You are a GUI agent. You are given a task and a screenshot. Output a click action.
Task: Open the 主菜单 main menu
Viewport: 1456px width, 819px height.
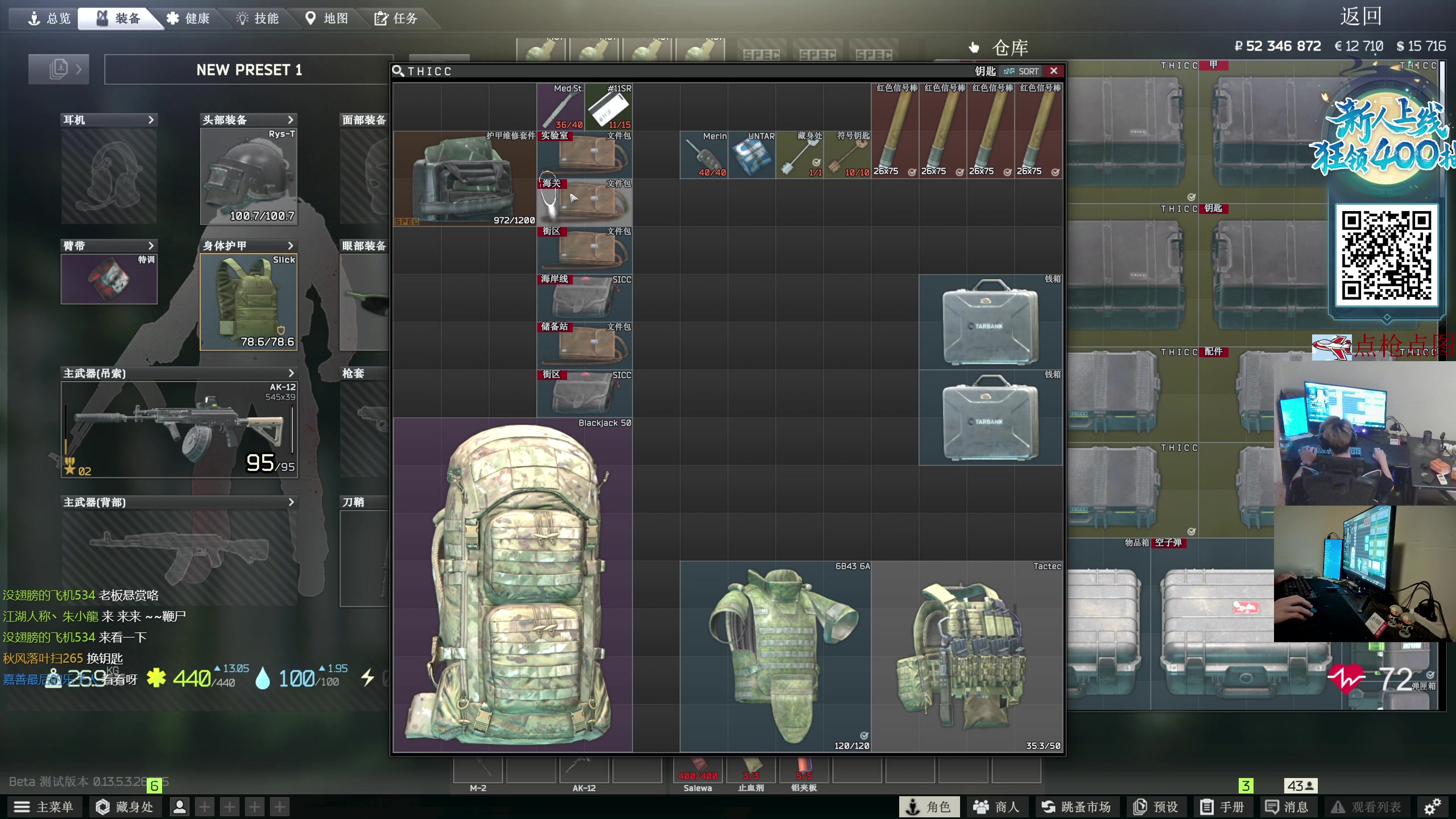45,806
